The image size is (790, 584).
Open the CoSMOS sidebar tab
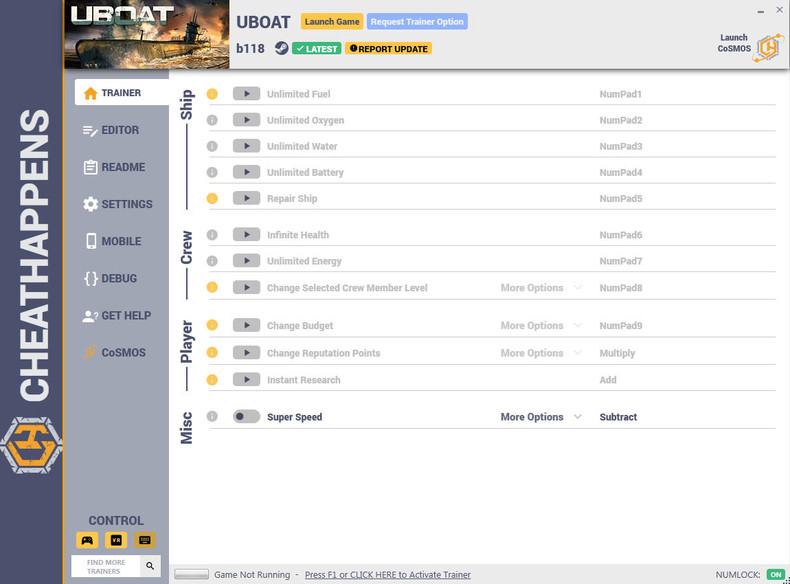[x=117, y=353]
